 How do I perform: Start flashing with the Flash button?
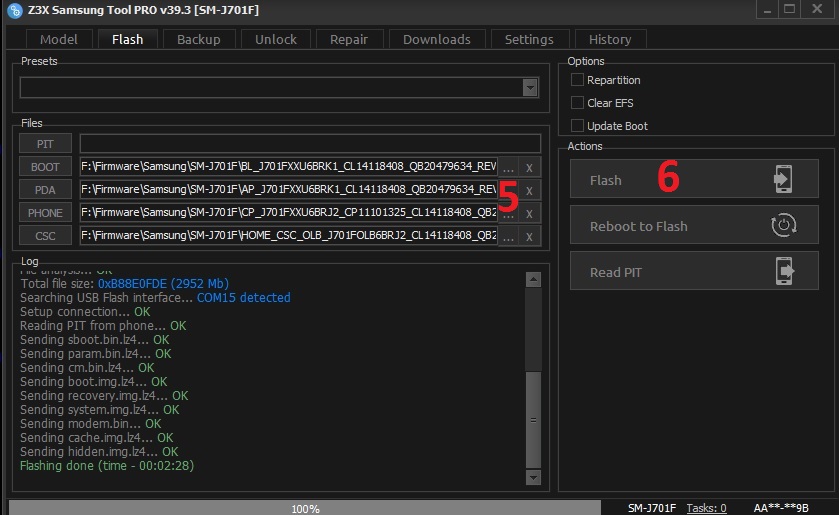point(694,179)
